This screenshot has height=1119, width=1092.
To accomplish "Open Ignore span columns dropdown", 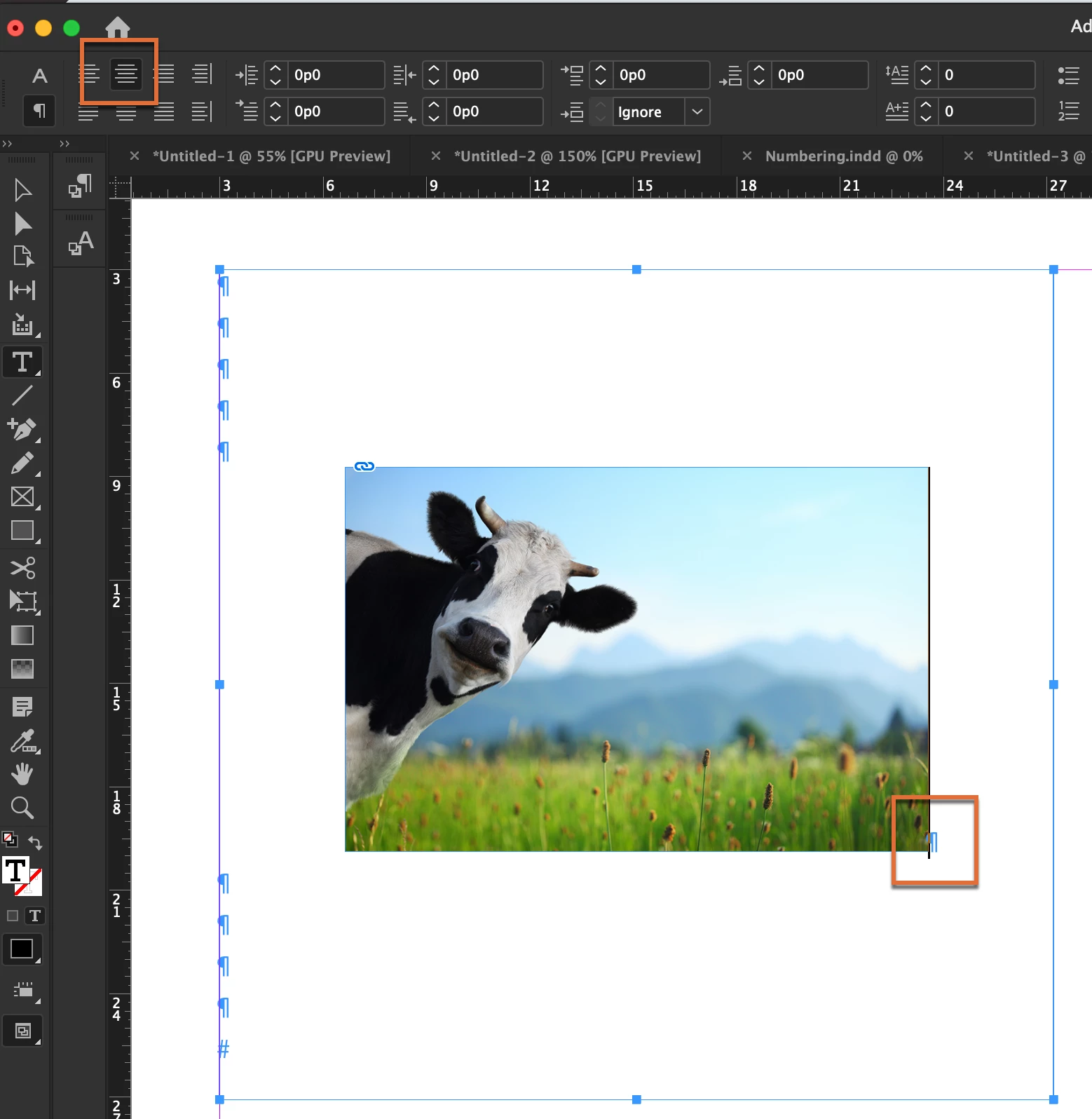I will pos(697,111).
